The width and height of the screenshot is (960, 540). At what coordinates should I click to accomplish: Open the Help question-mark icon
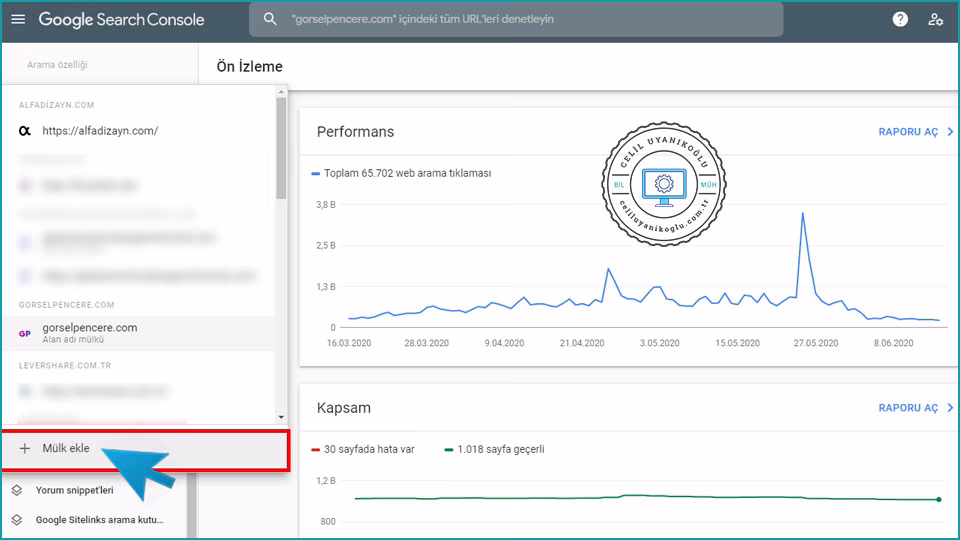(900, 19)
